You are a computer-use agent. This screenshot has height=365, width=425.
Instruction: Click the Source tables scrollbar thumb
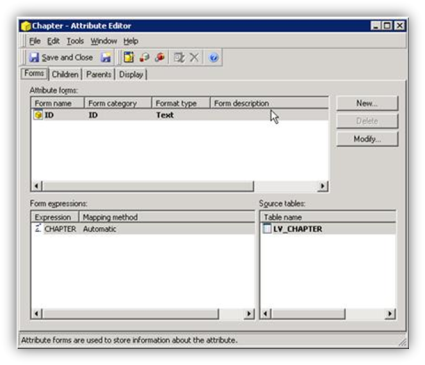coord(308,313)
